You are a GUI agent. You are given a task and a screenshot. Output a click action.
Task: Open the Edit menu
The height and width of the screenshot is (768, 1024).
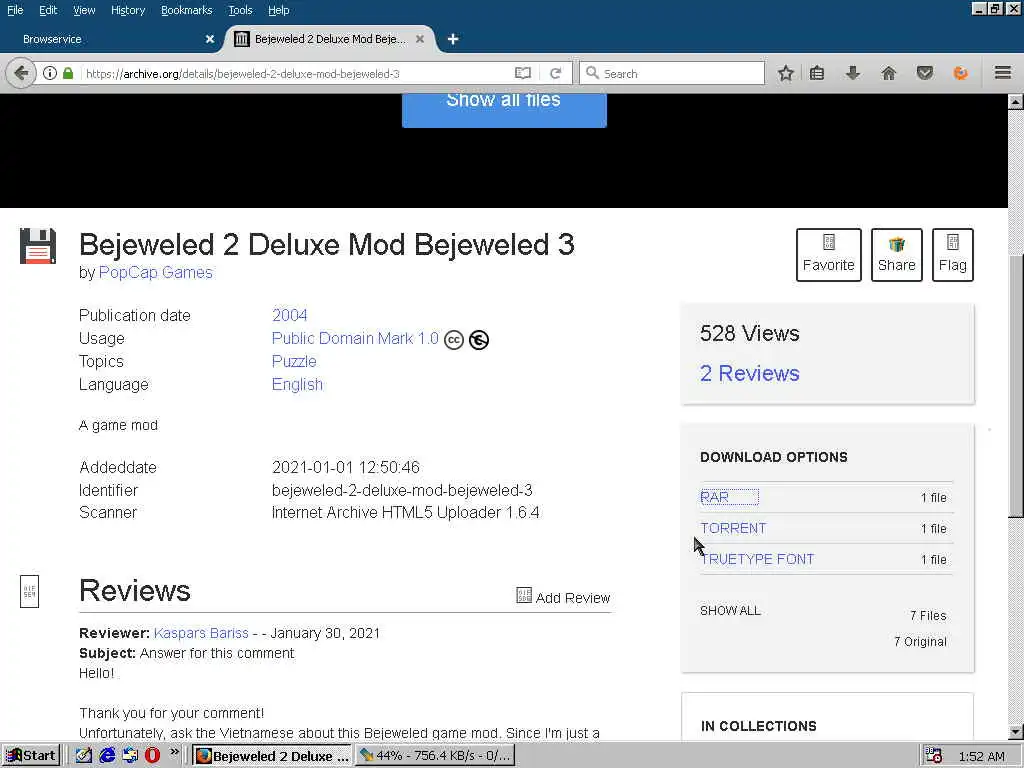[48, 10]
